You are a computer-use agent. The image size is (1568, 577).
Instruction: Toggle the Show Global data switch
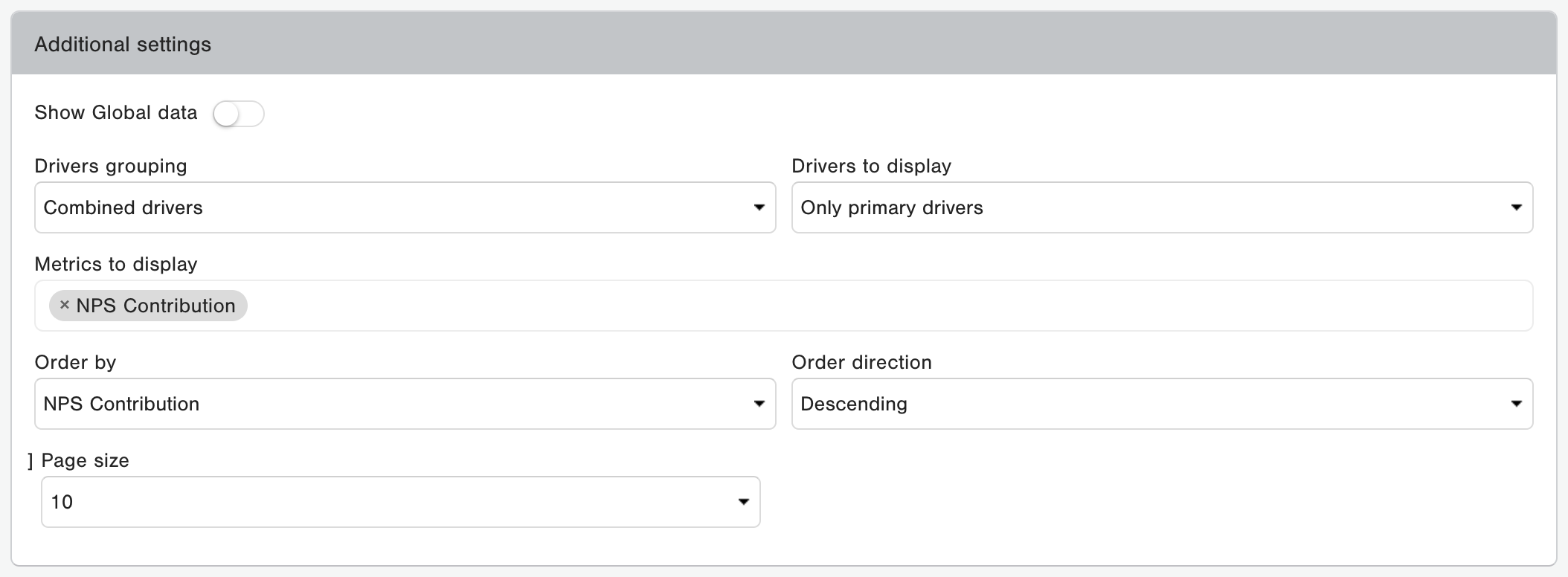coord(238,114)
